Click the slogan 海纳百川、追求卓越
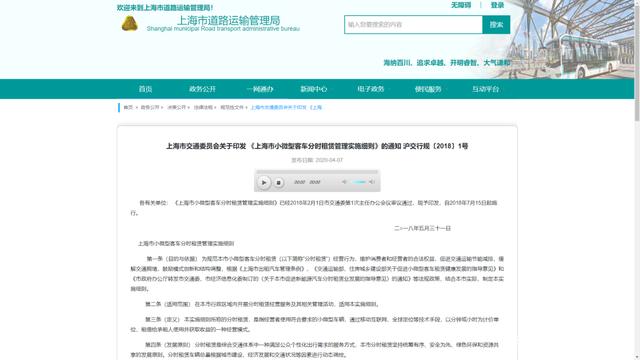The height and width of the screenshot is (360, 640). click(447, 63)
